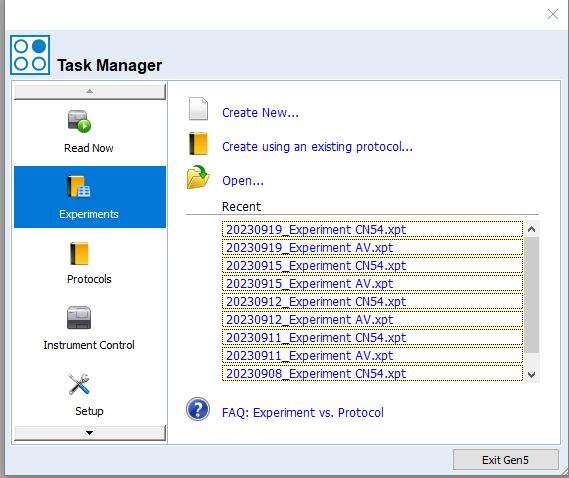Click the Exit Gen5 button

tap(505, 460)
